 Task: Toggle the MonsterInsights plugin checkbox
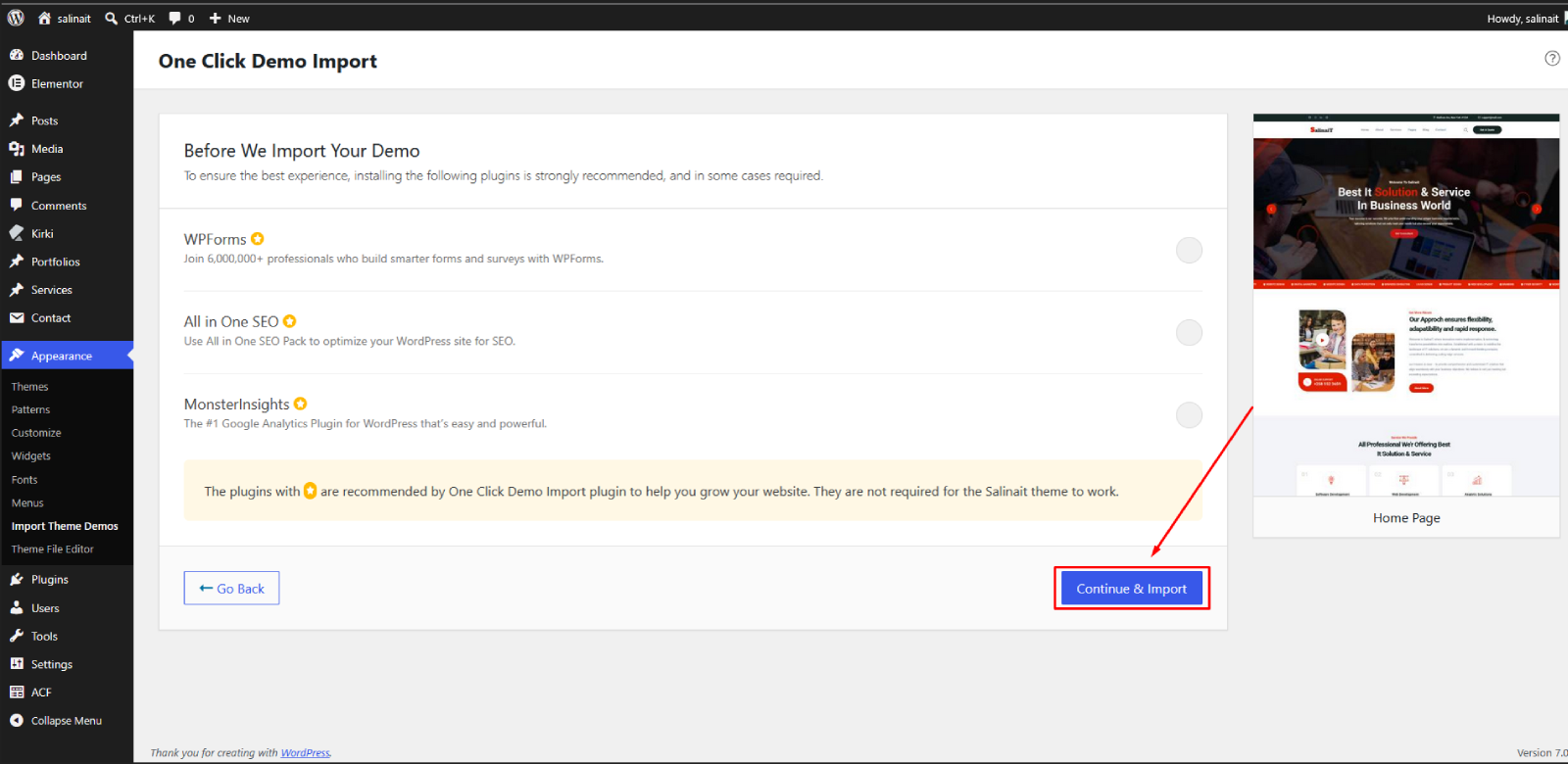pyautogui.click(x=1189, y=415)
